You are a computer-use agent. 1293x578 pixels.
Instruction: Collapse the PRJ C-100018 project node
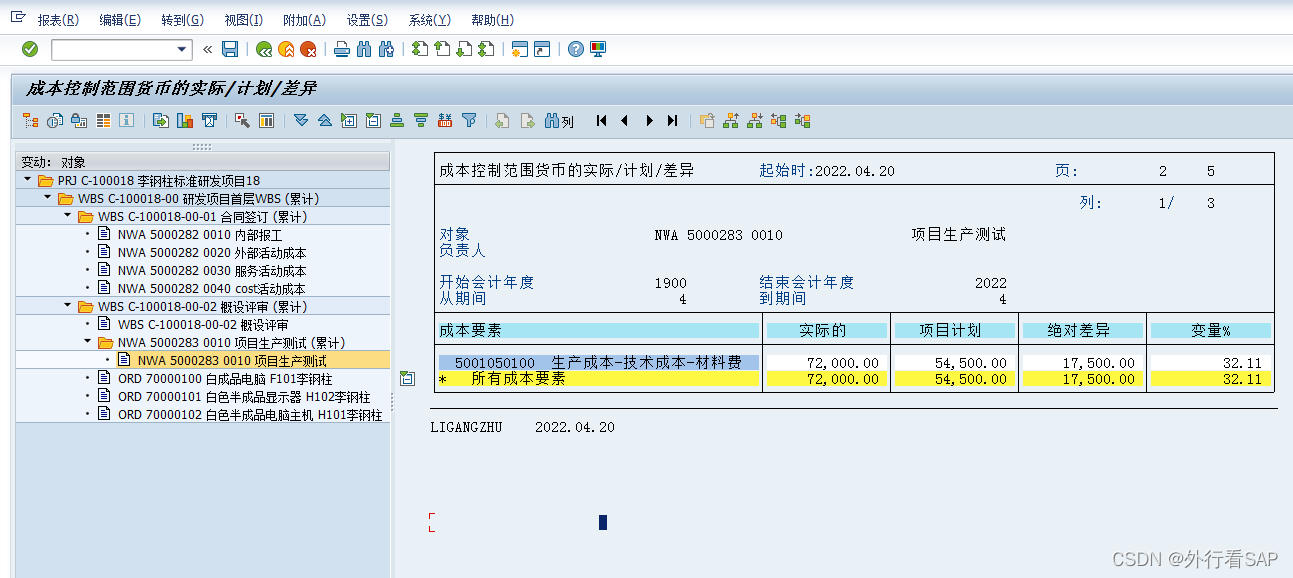[27, 181]
